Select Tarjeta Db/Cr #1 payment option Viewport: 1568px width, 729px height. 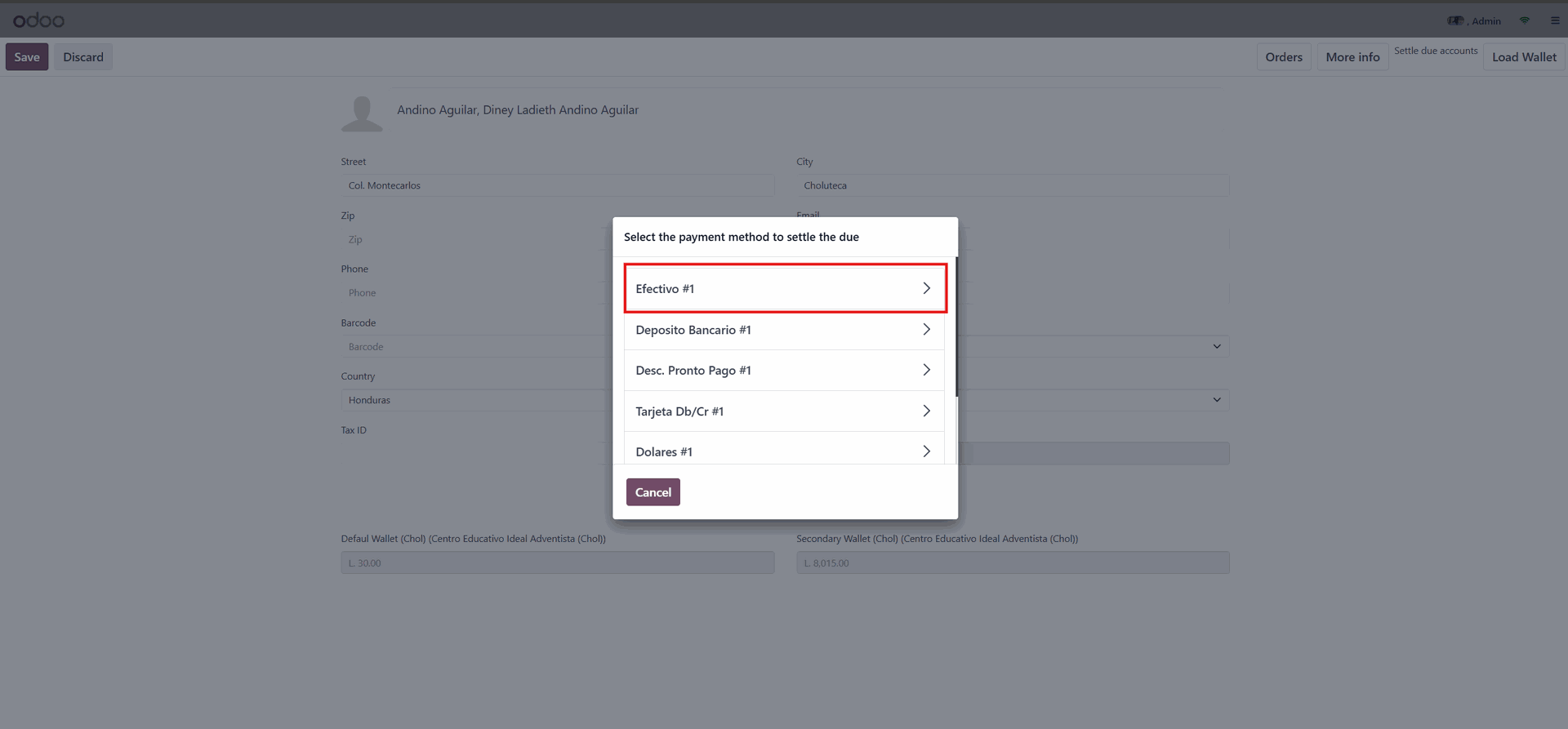[x=679, y=411]
